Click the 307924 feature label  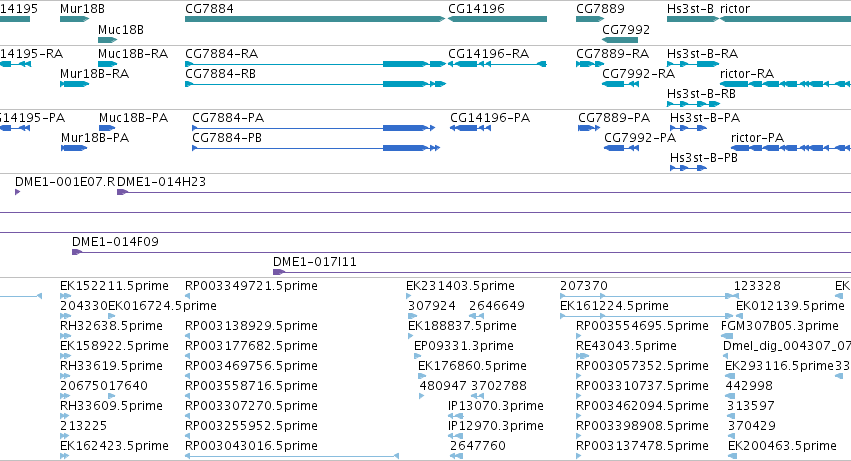pos(432,306)
